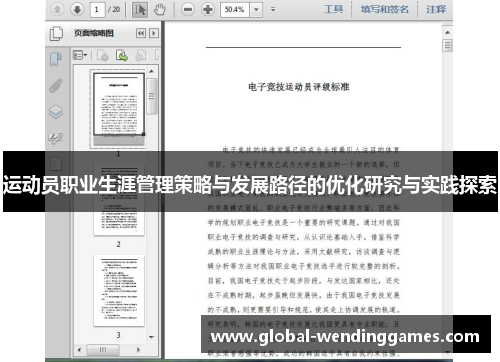The image size is (500, 362).
Task: Go to previous page with up arrow
Action: (x=57, y=9)
